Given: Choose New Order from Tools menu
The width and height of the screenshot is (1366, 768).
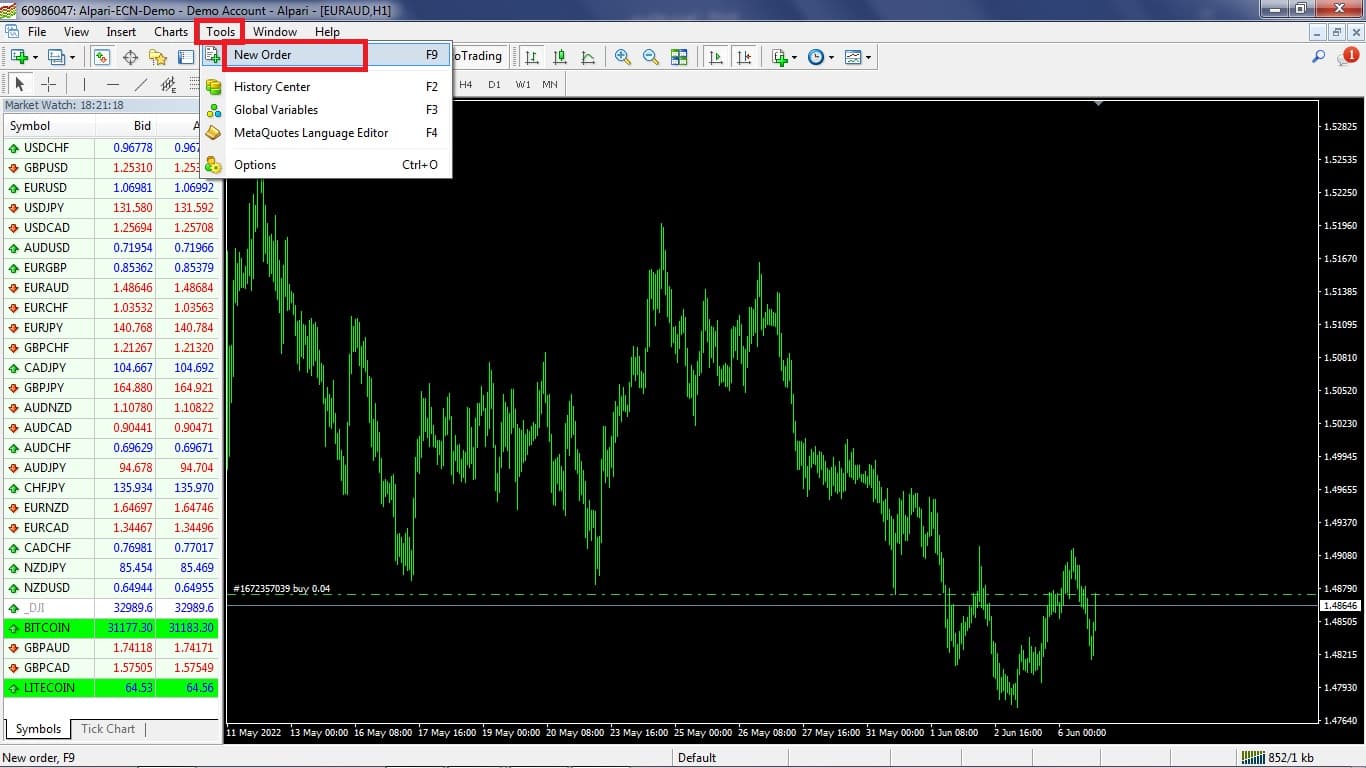Looking at the screenshot, I should point(326,55).
